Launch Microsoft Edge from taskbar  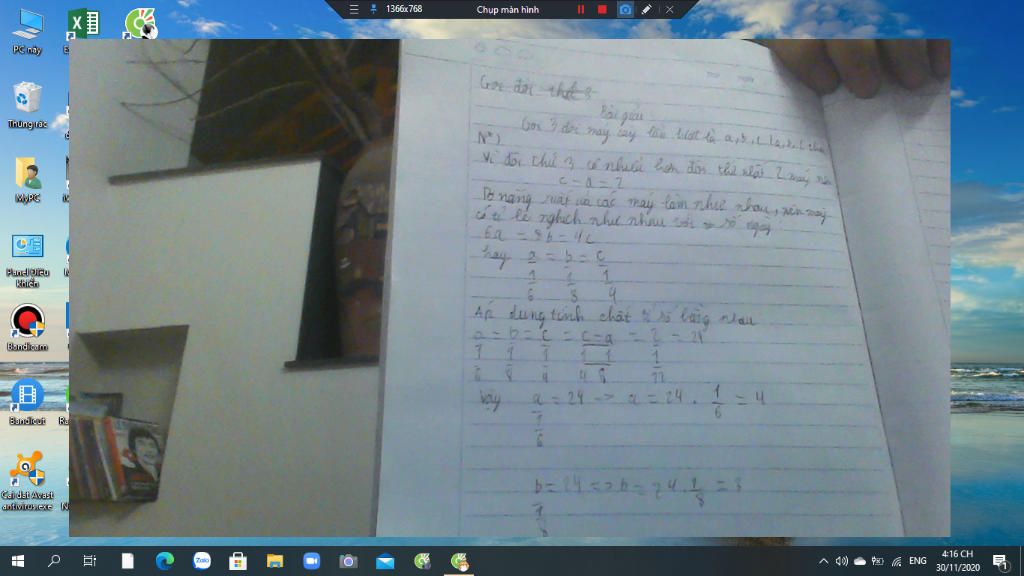tap(165, 561)
